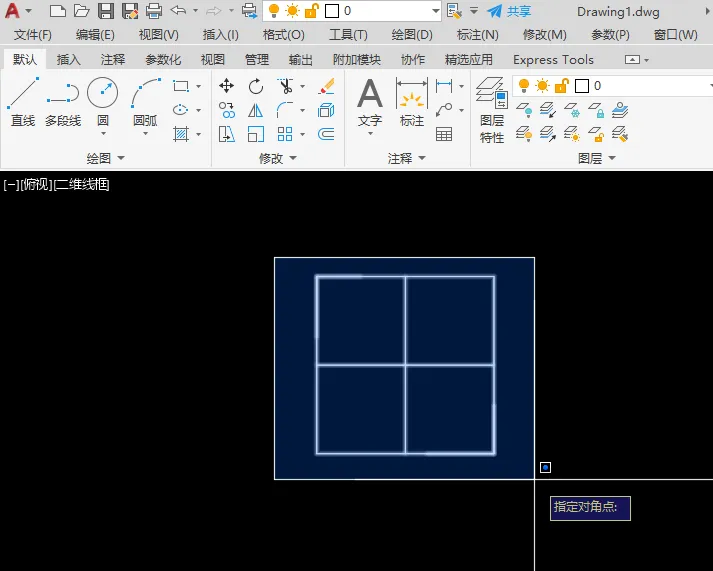Screen dimensions: 713x571
Task: Click the Fillet tool icon
Action: click(285, 110)
